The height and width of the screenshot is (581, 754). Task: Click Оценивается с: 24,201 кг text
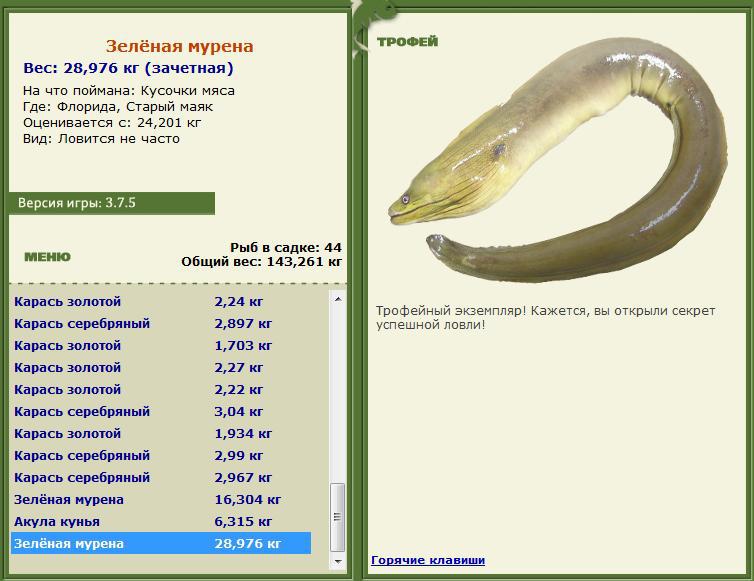click(112, 123)
